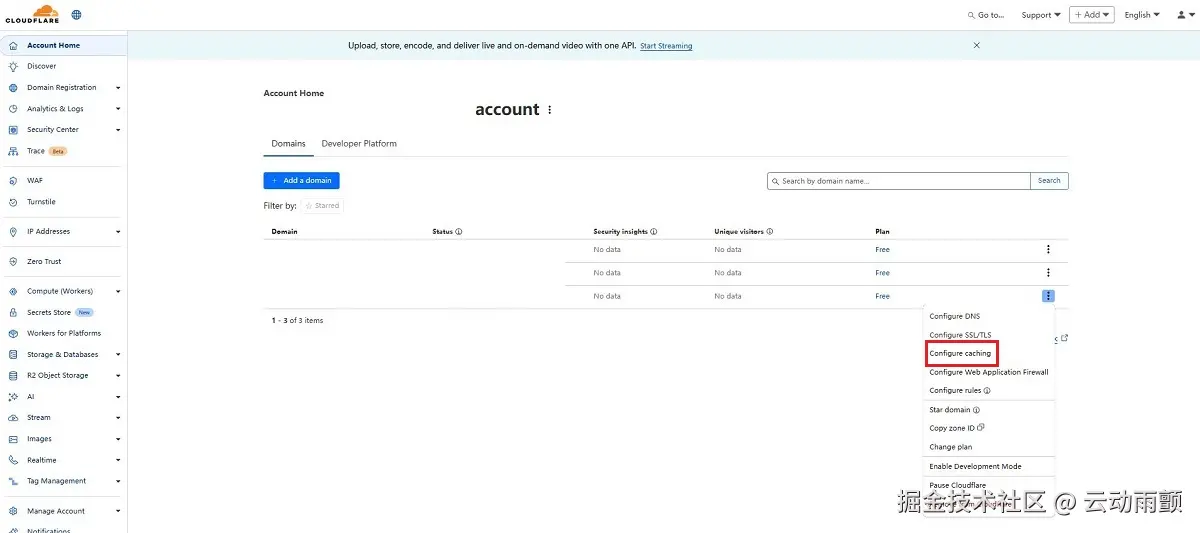Click the info icon beside Unique visitors
1200x533 pixels.
[769, 232]
